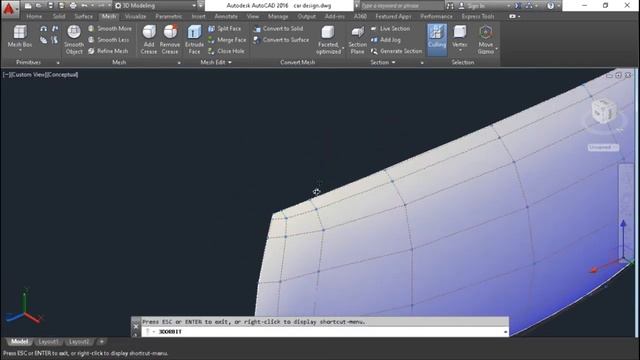Click the Custom View viewport label

(x=28, y=75)
